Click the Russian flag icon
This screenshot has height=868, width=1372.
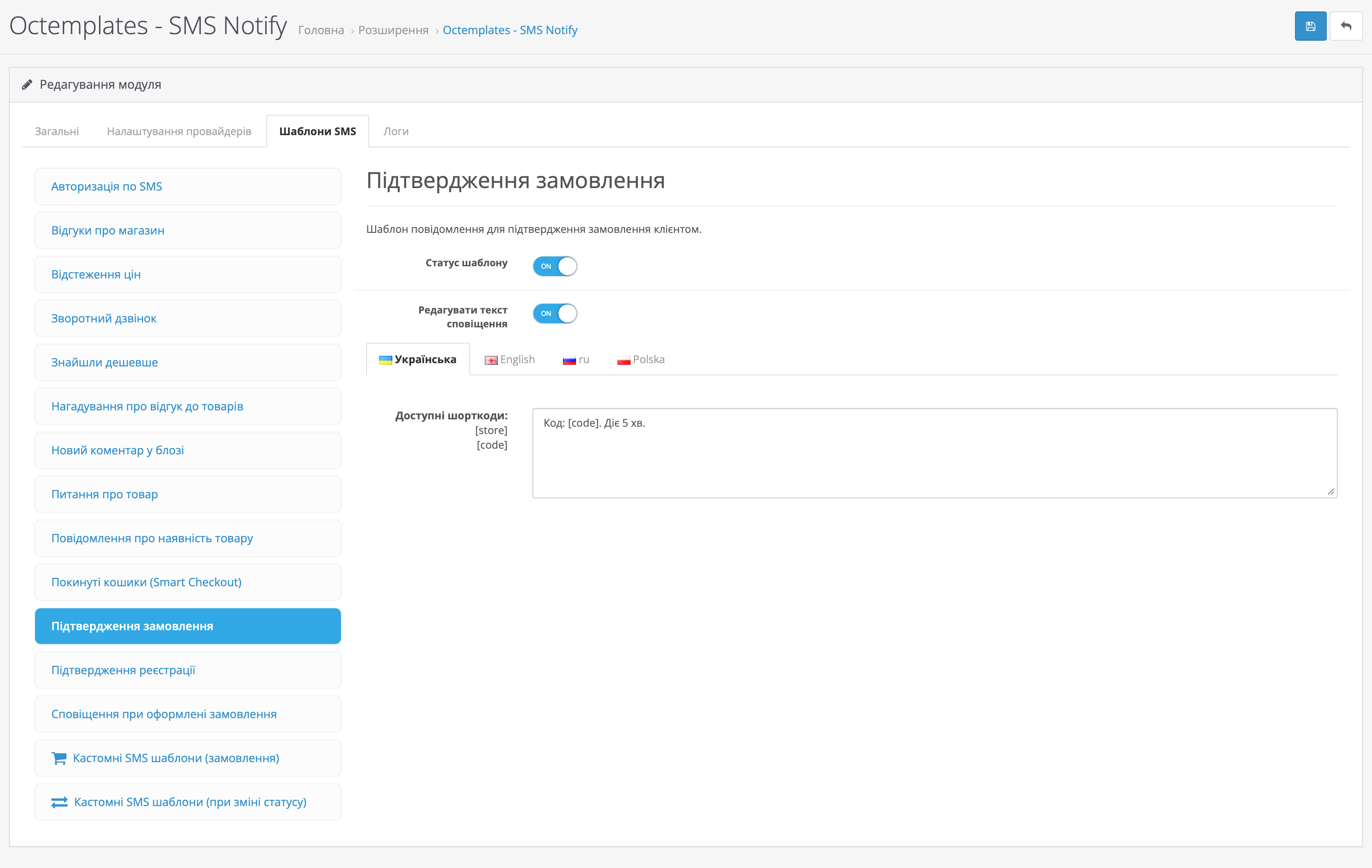coord(569,360)
